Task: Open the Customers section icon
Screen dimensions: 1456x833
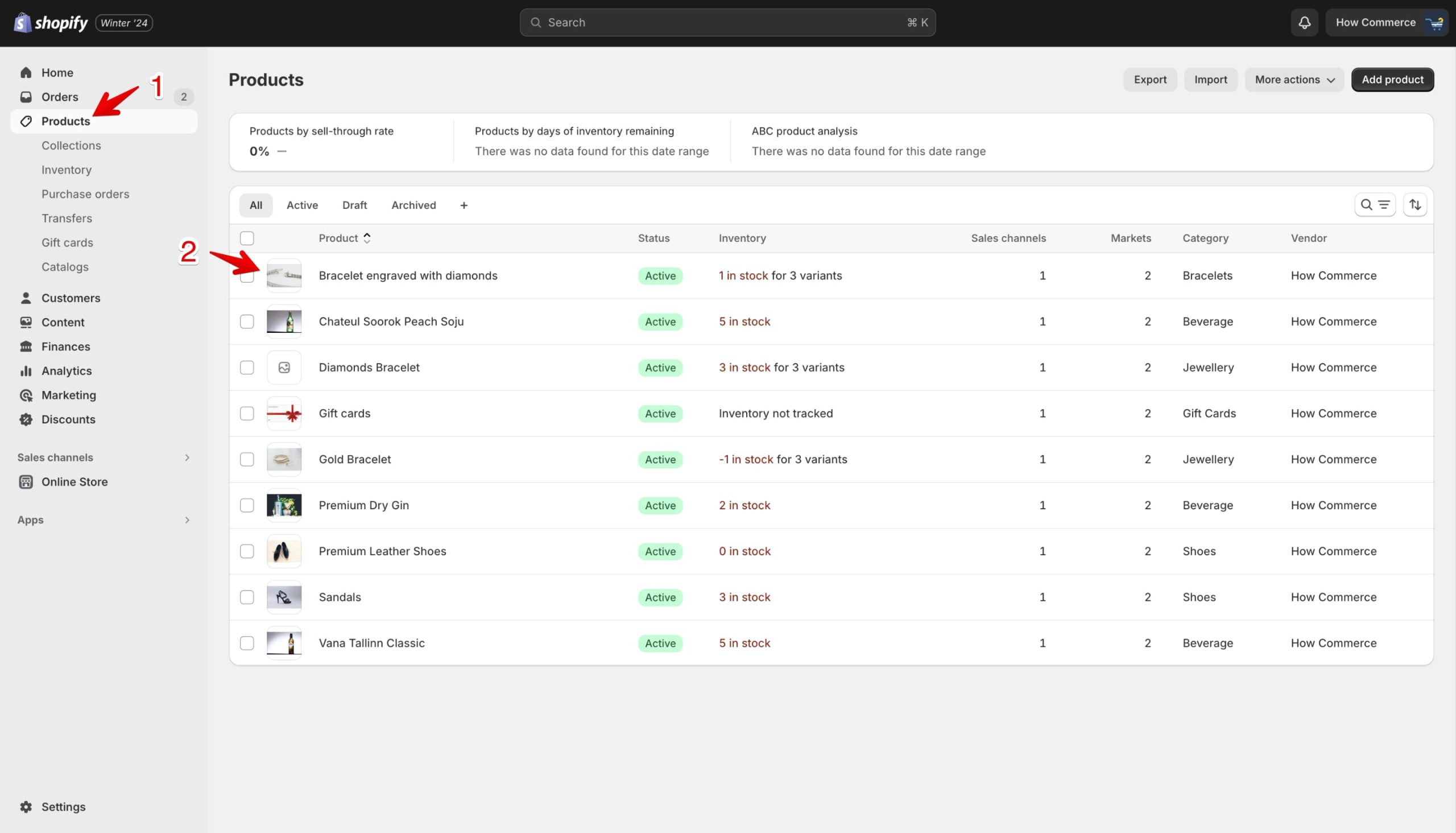Action: tap(26, 298)
